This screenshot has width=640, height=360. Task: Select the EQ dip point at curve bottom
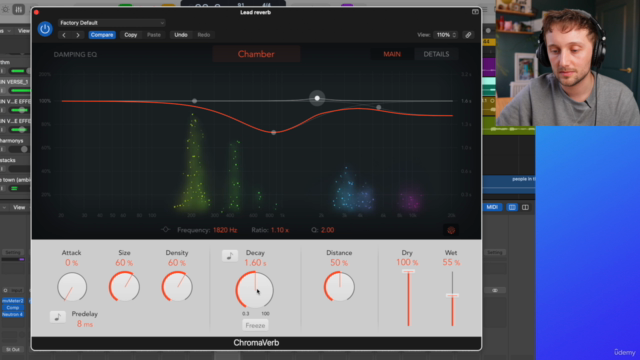tap(273, 132)
